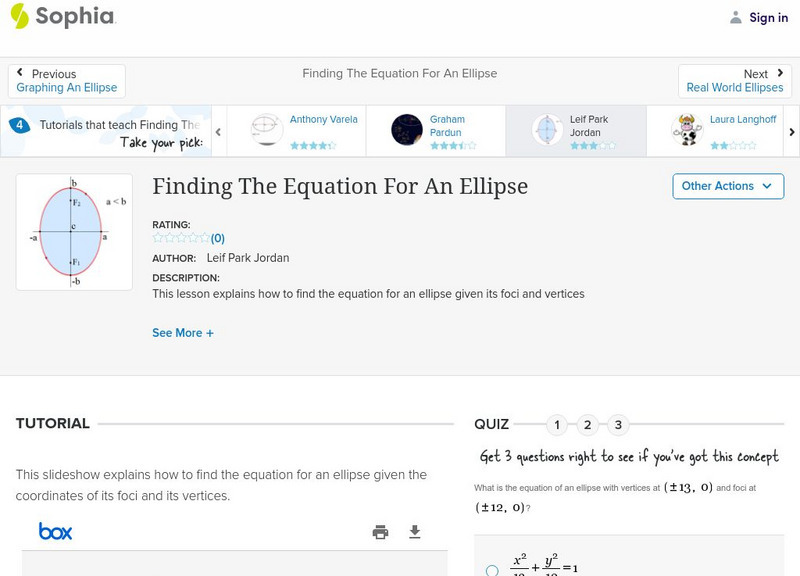The width and height of the screenshot is (800, 576).
Task: Click quiz progress step 1
Action: click(x=556, y=424)
